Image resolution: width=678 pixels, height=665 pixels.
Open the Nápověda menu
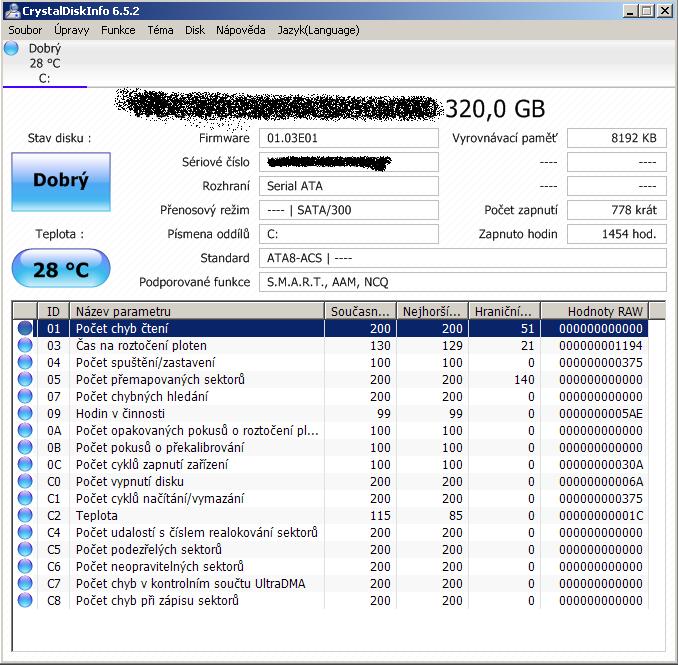click(240, 30)
